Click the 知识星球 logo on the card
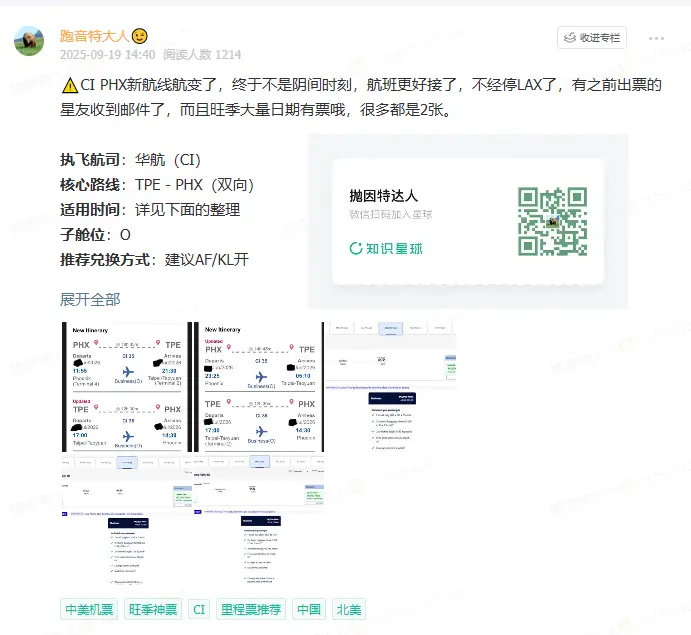691x635 pixels. [x=391, y=248]
